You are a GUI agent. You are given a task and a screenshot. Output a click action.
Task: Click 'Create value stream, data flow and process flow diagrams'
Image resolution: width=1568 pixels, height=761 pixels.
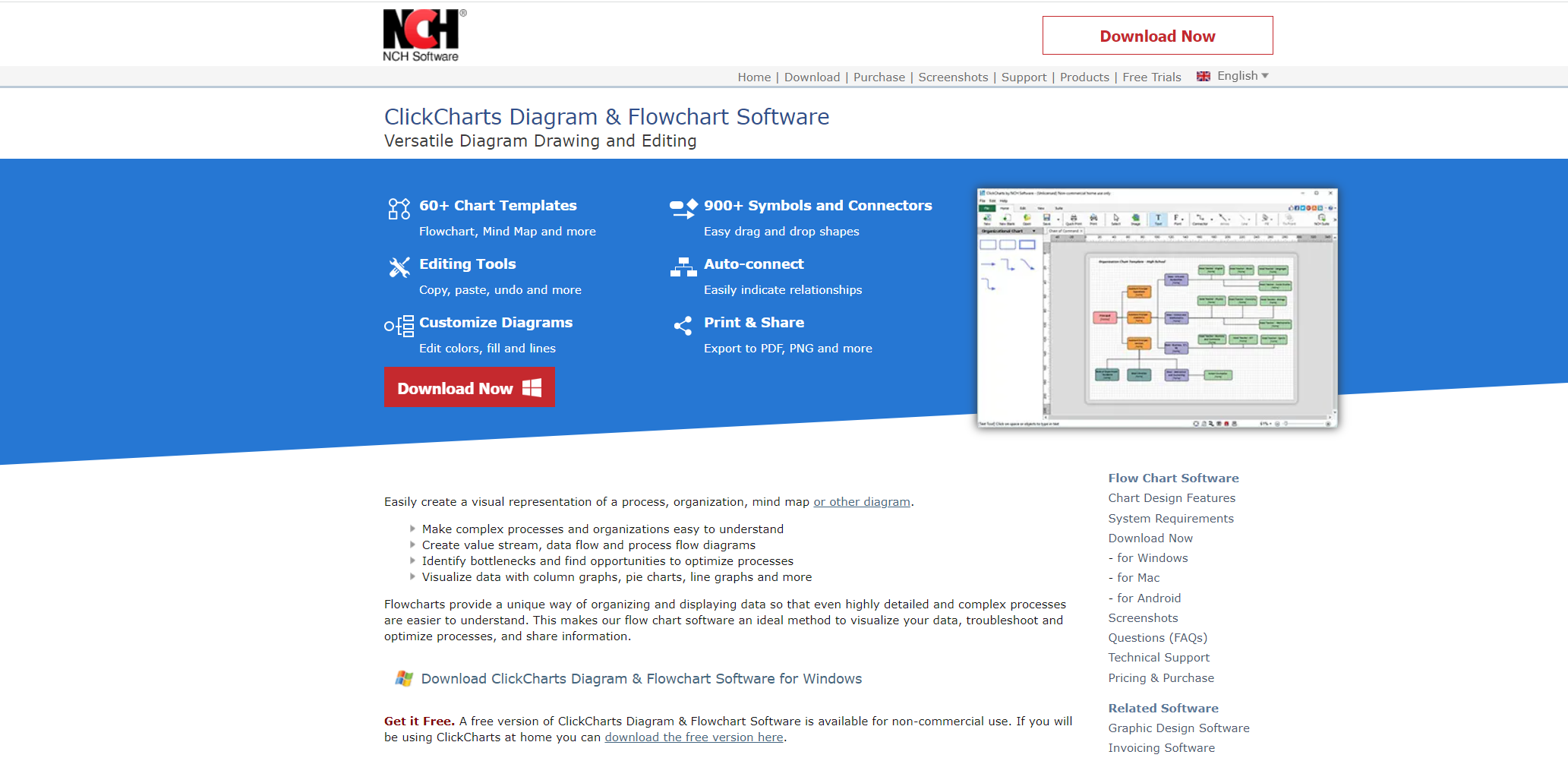pos(589,545)
